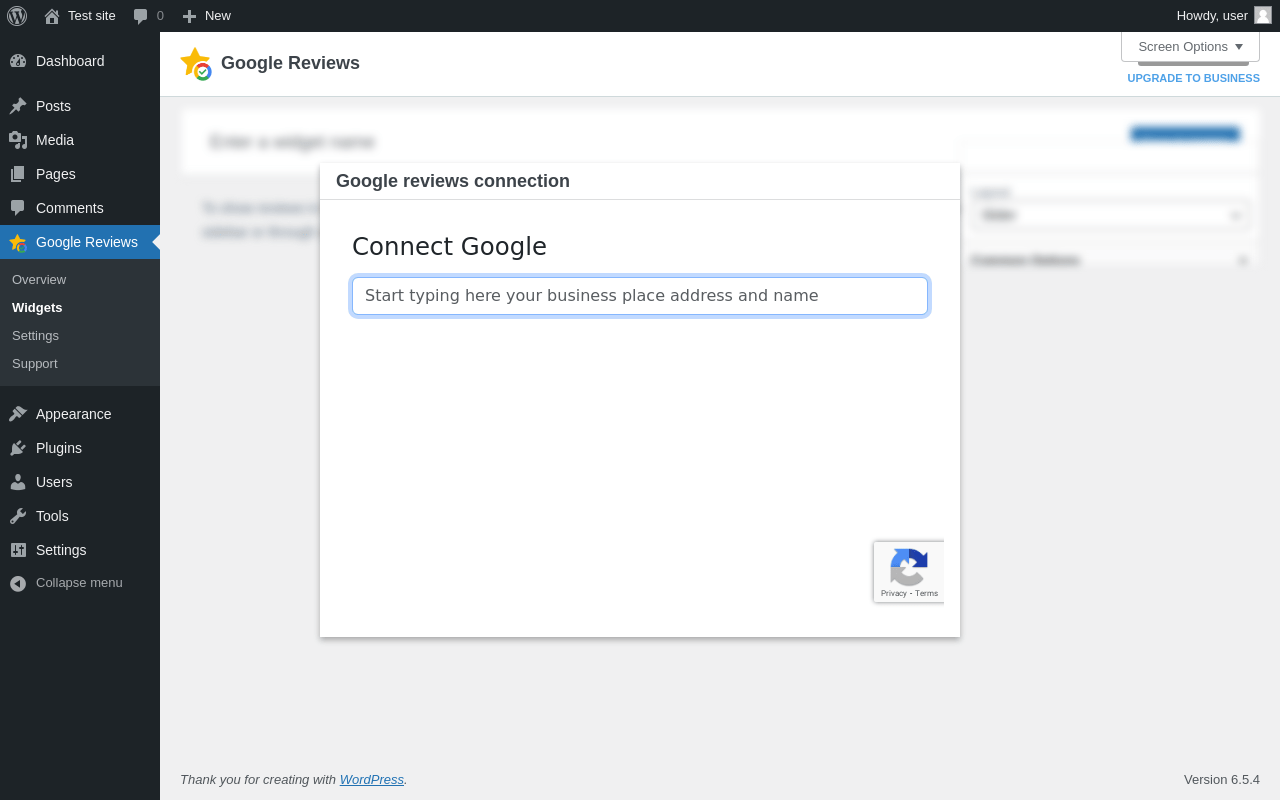Click the Posts pin icon

pos(18,106)
